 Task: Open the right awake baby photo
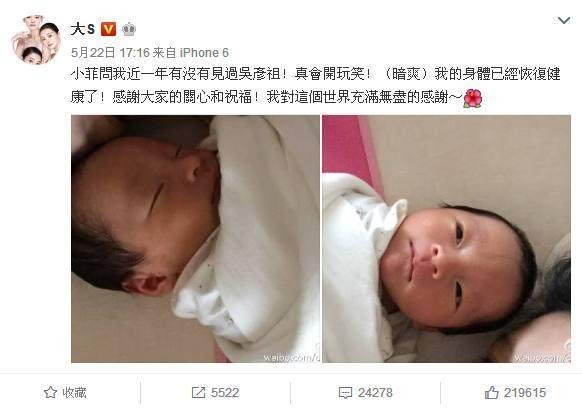click(x=447, y=239)
